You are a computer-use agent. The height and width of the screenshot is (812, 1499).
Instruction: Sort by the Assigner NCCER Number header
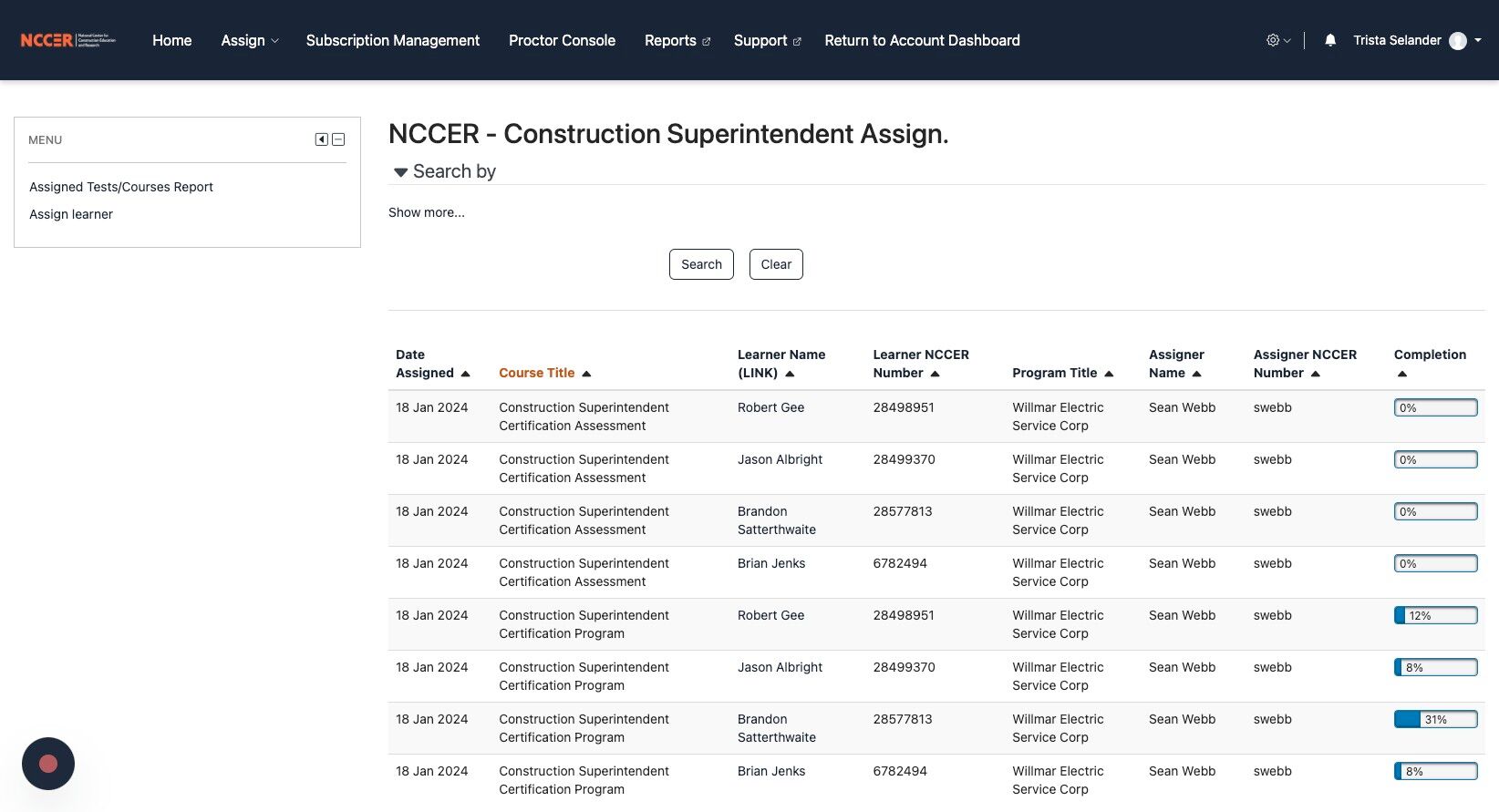[1305, 364]
